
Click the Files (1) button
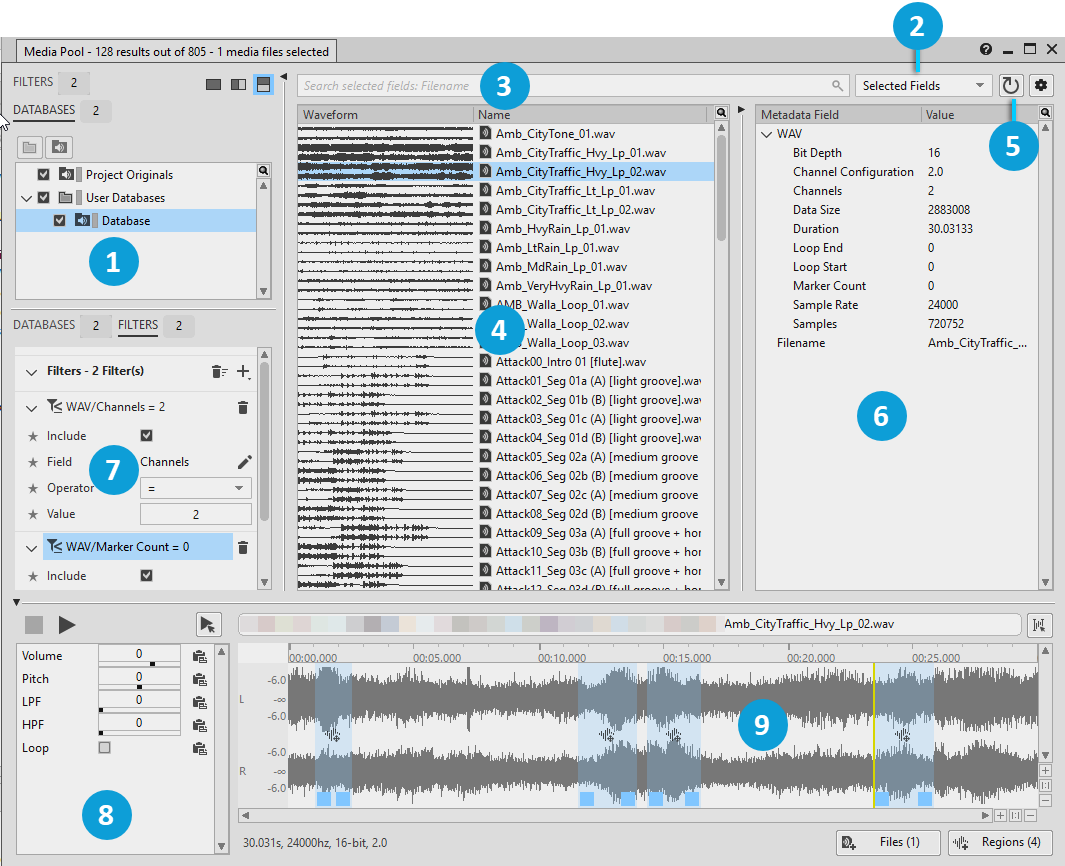click(x=889, y=842)
